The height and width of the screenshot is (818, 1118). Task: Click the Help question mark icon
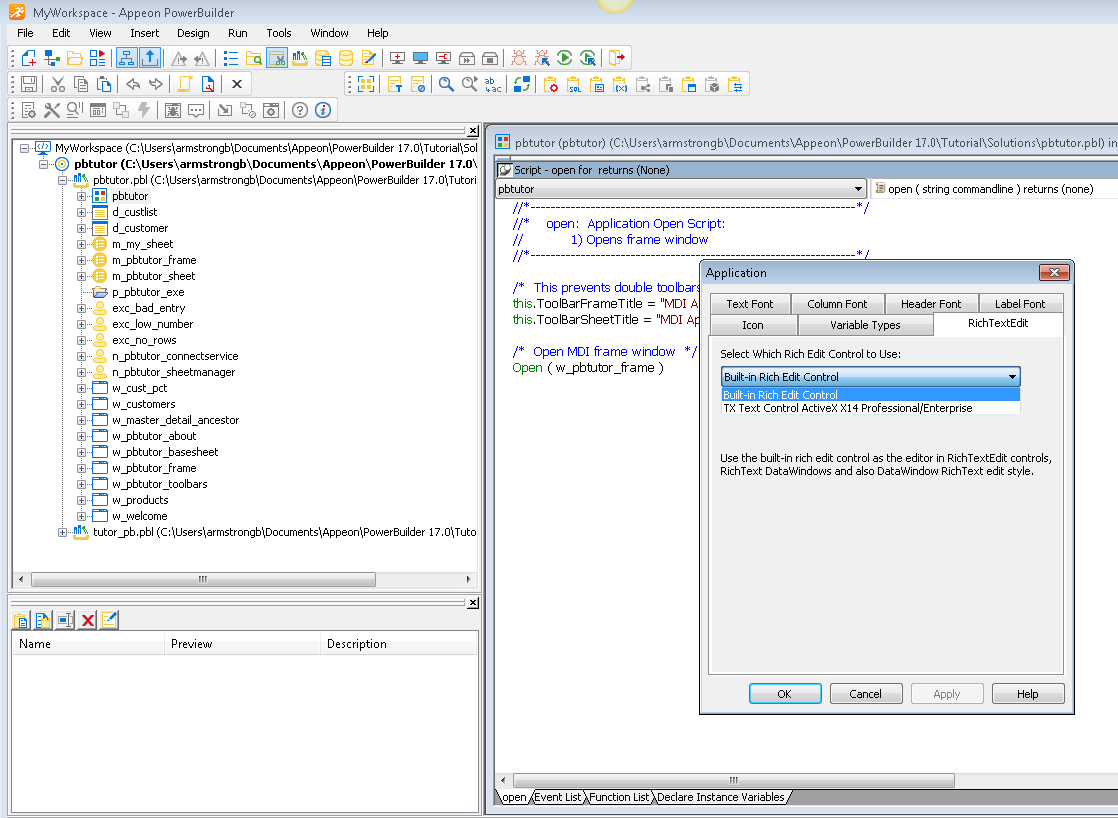(x=300, y=110)
